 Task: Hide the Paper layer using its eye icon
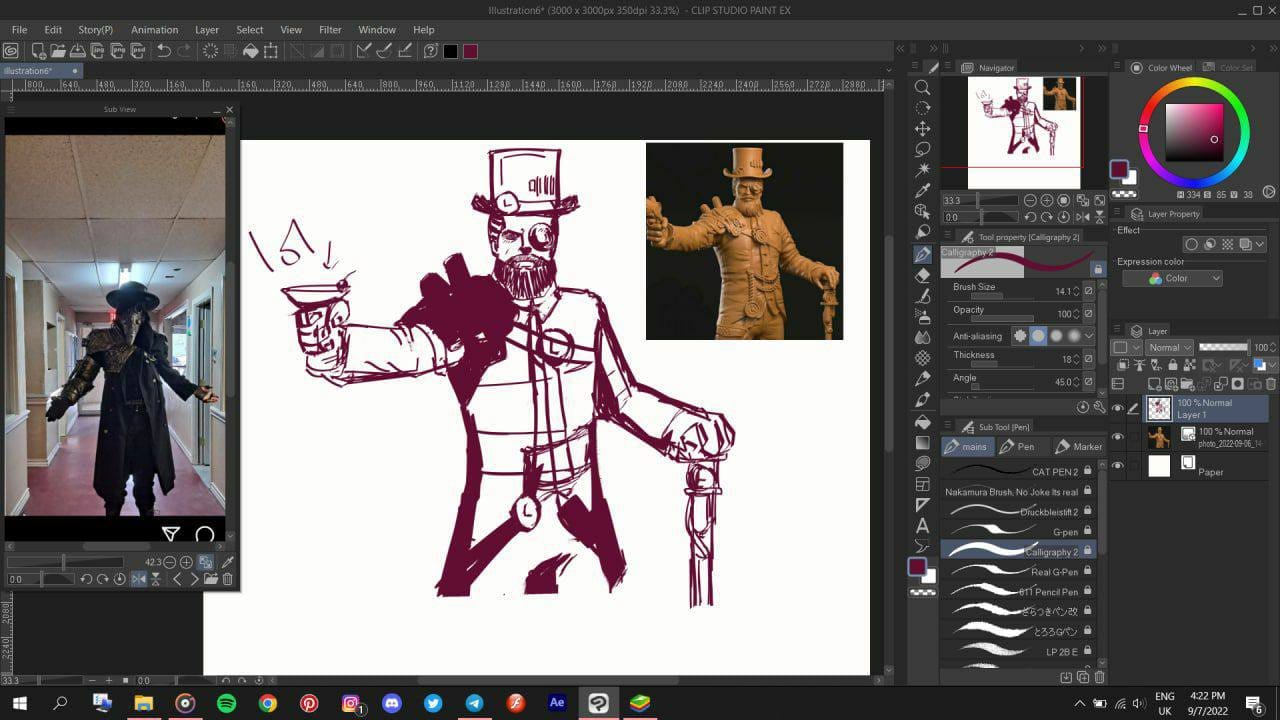click(1118, 465)
